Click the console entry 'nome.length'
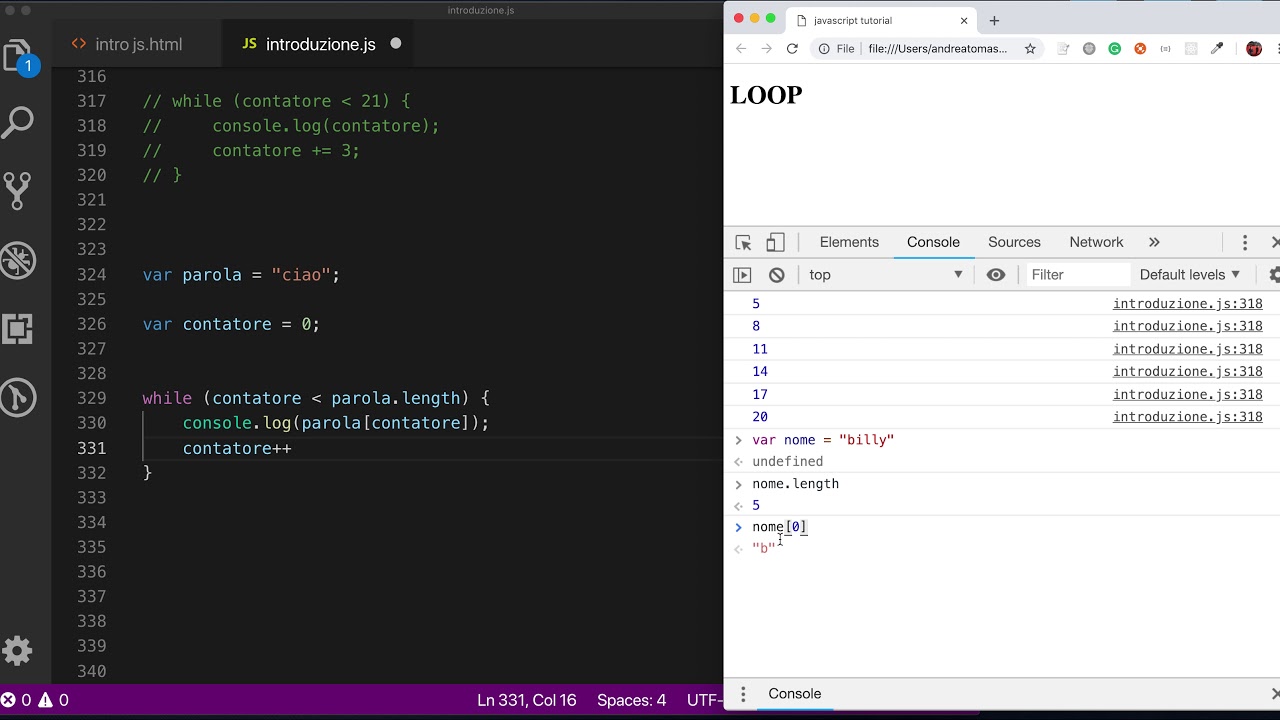Image resolution: width=1280 pixels, height=720 pixels. click(x=795, y=484)
